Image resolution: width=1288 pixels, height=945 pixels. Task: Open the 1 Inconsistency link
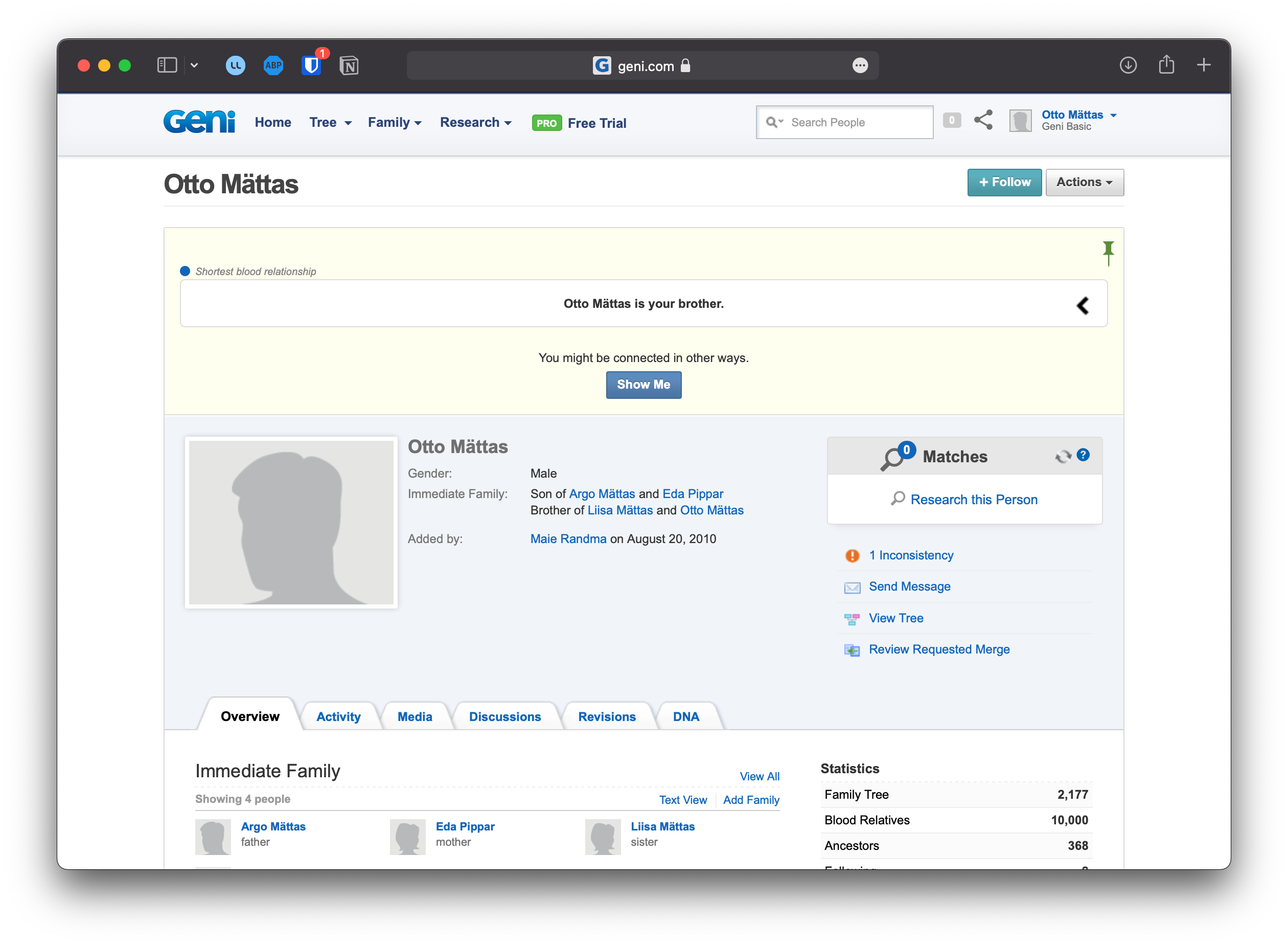[x=911, y=555]
